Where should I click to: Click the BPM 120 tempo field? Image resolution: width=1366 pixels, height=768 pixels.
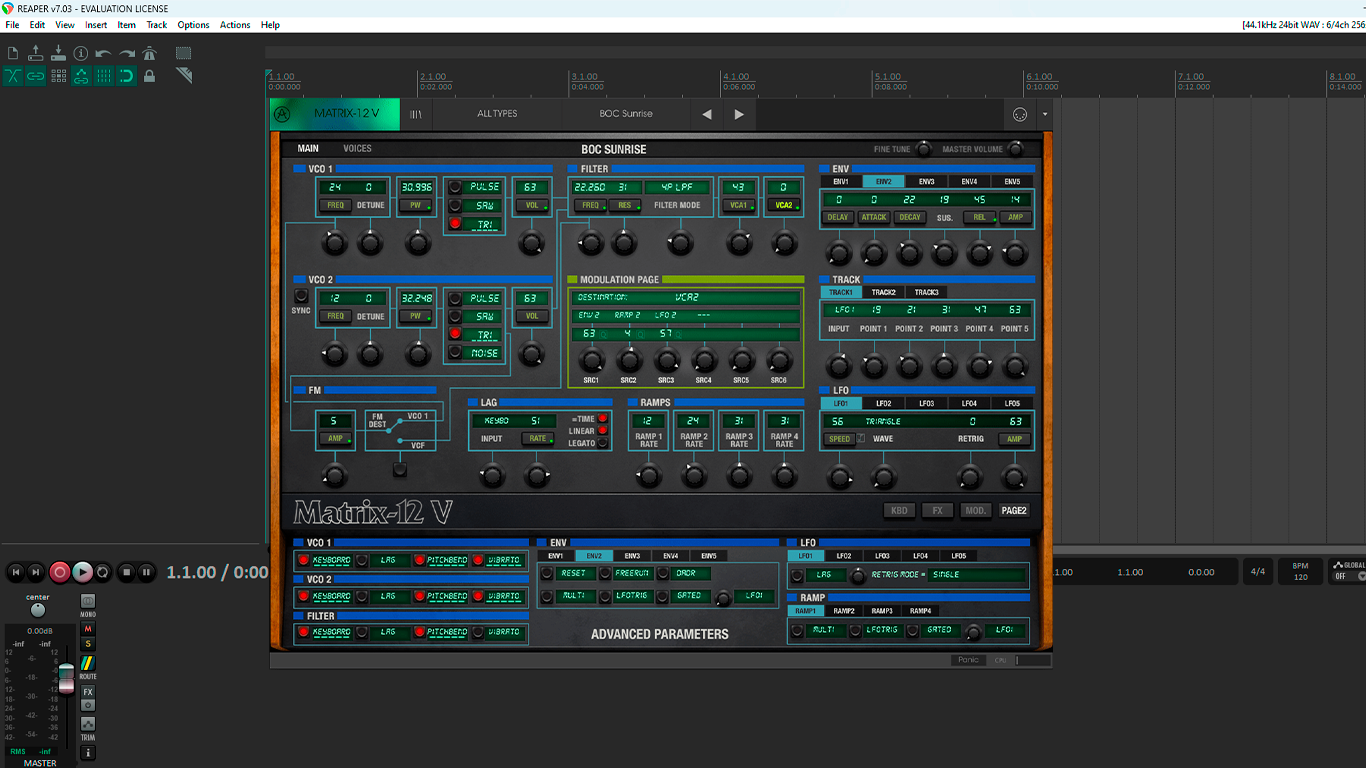pyautogui.click(x=1300, y=572)
